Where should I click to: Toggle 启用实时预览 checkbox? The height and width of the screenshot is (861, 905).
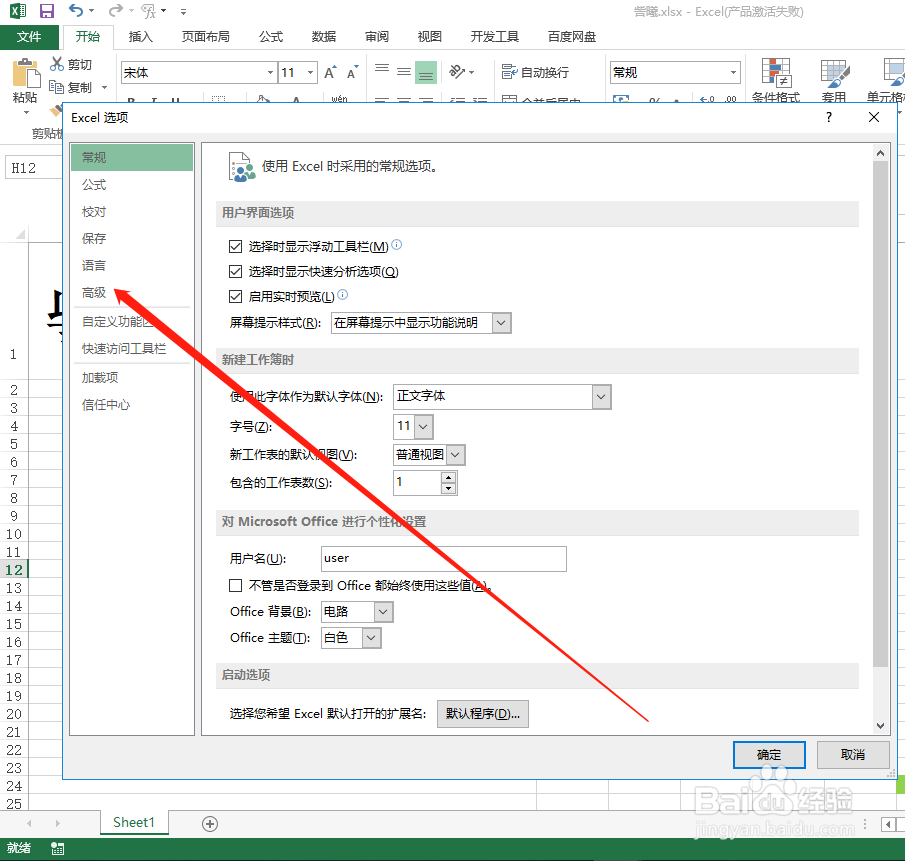(235, 297)
